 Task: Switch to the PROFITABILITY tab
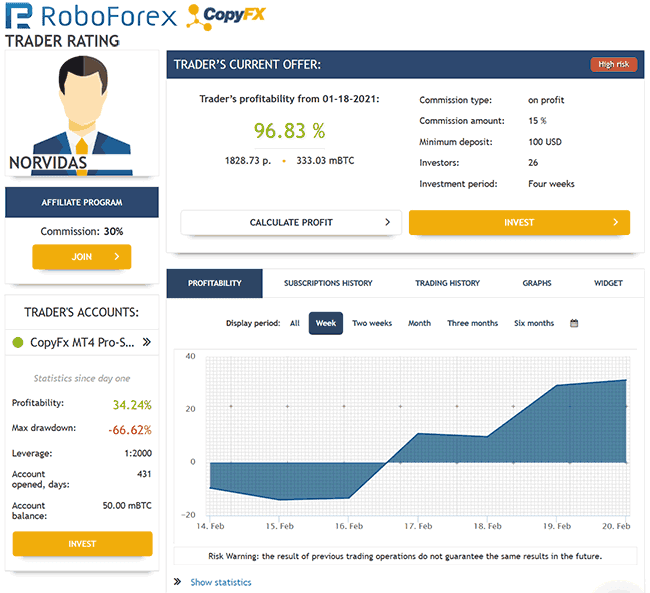point(214,283)
